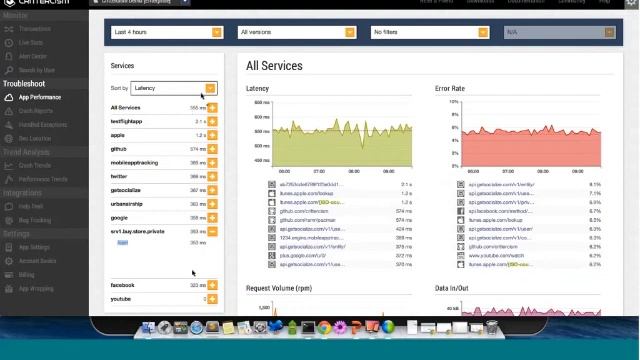The height and width of the screenshot is (360, 640).
Task: Open the Sort by Latency dropdown
Action: tap(174, 88)
